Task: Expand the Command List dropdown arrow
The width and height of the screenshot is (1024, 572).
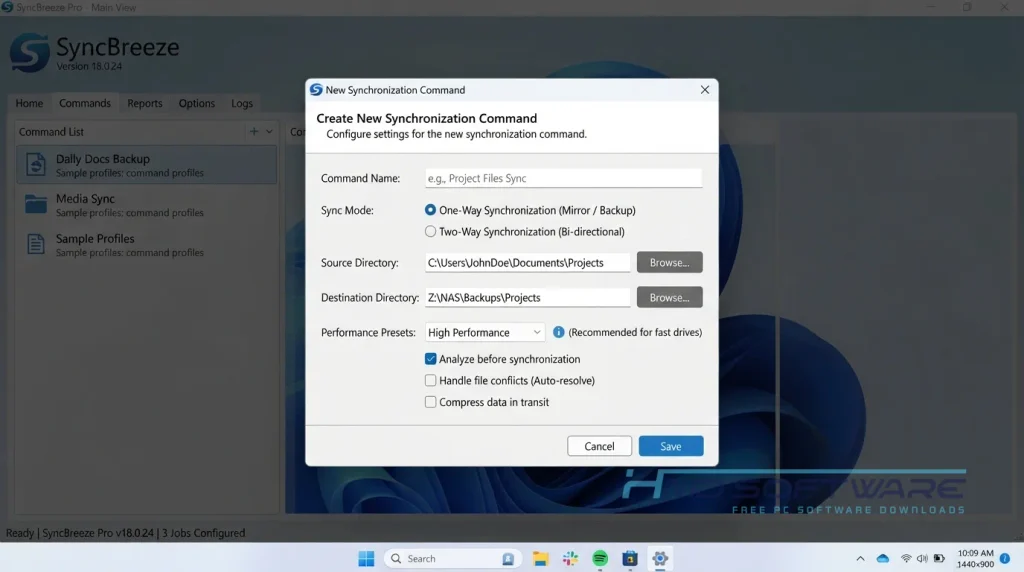Action: tap(269, 131)
